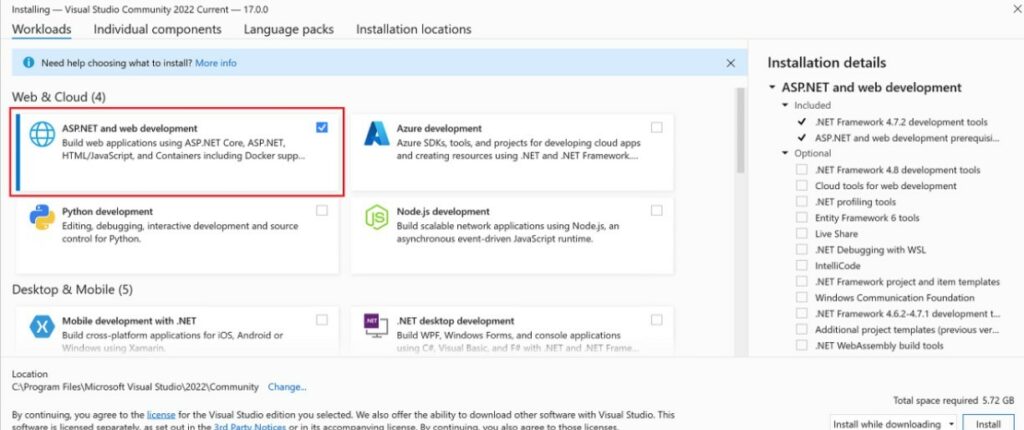Click the Installation details heading
1024x430 pixels.
tap(827, 63)
